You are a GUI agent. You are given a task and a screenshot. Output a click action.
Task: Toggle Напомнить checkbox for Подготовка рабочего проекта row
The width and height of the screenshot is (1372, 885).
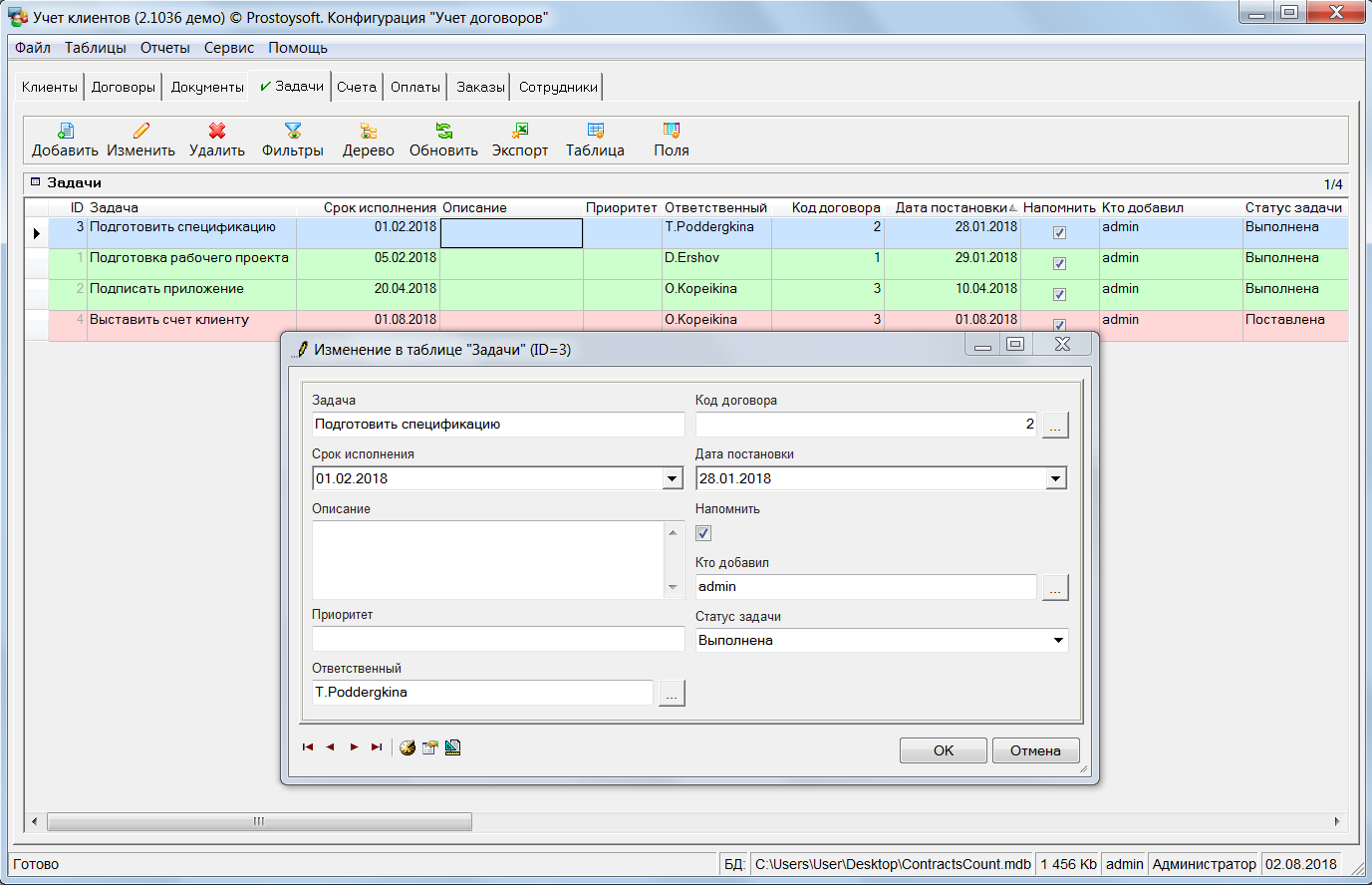[x=1059, y=264]
